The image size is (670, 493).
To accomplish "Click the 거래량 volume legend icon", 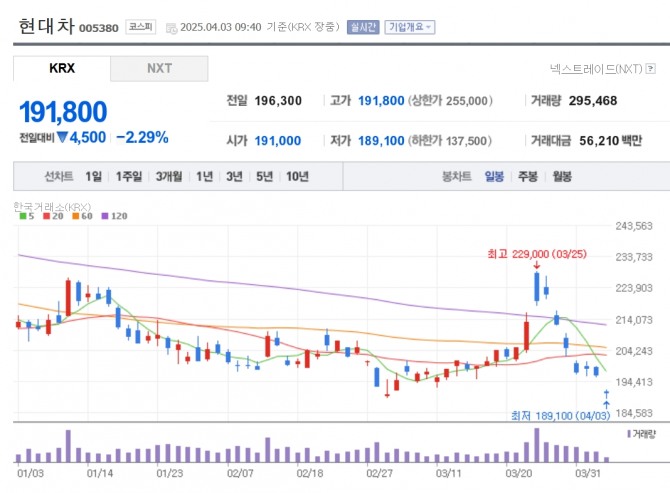I will pos(628,433).
